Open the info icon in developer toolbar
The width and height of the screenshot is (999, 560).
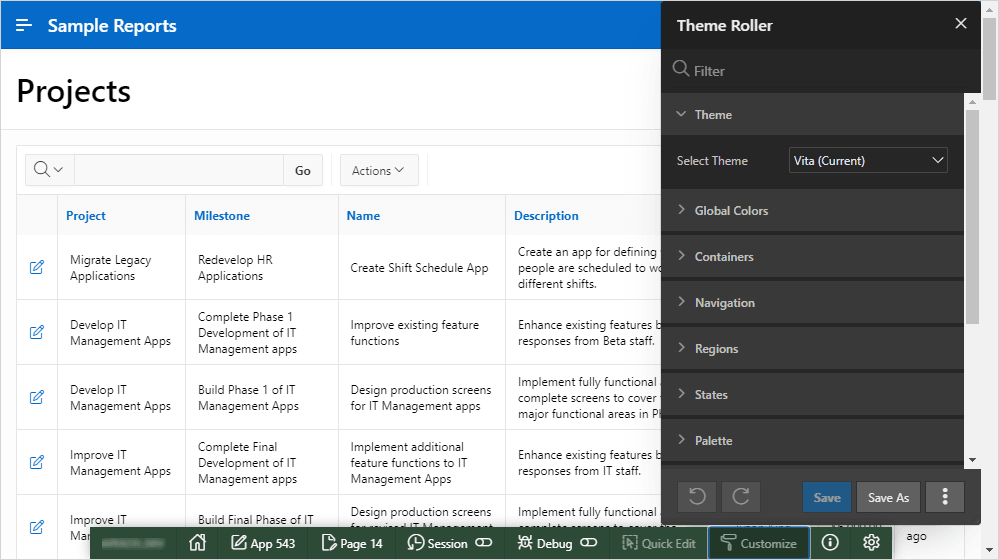pos(830,543)
